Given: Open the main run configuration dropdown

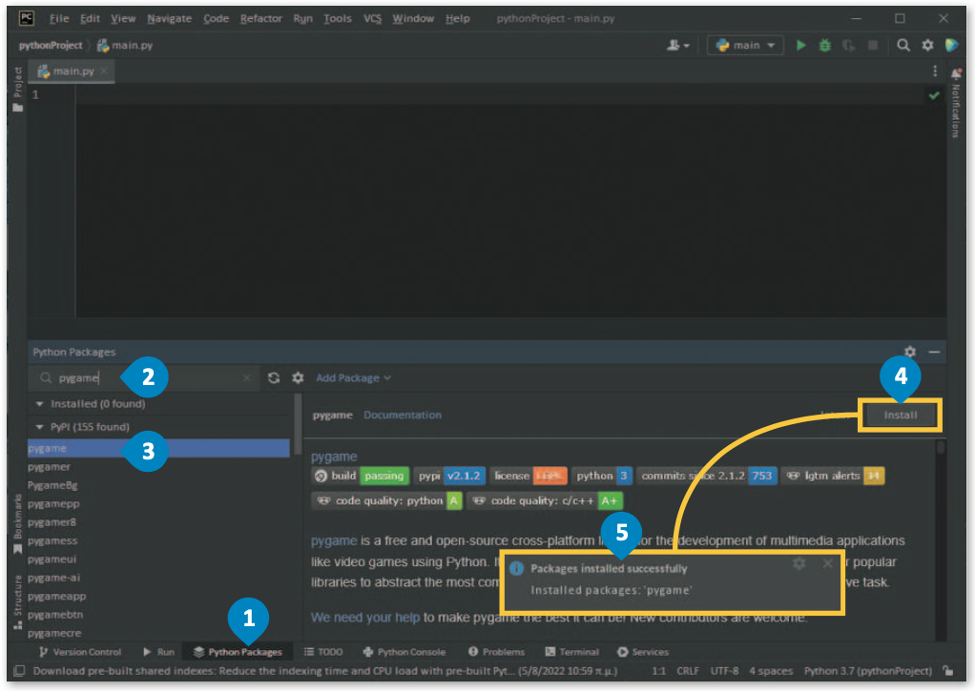Looking at the screenshot, I should pos(745,45).
